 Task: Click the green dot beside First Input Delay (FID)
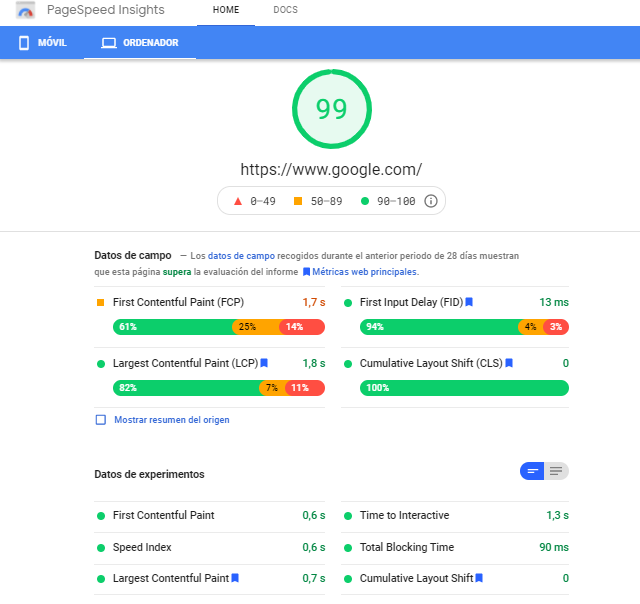348,303
